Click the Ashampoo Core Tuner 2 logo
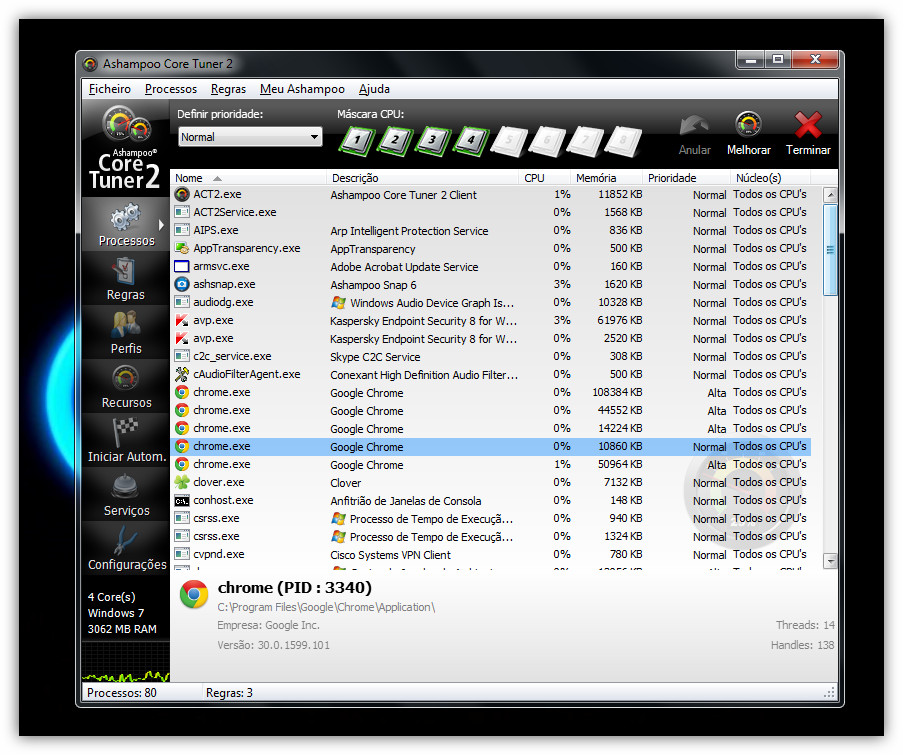Image resolution: width=917 pixels, height=755 pixels. (x=126, y=149)
